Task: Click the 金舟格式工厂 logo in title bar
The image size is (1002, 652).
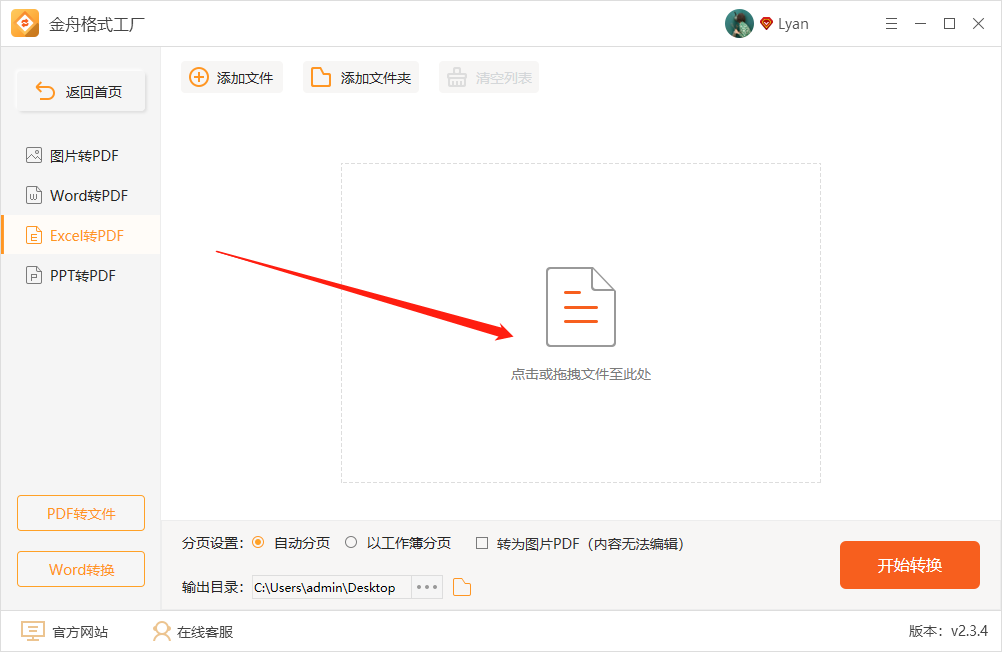Action: coord(25,22)
